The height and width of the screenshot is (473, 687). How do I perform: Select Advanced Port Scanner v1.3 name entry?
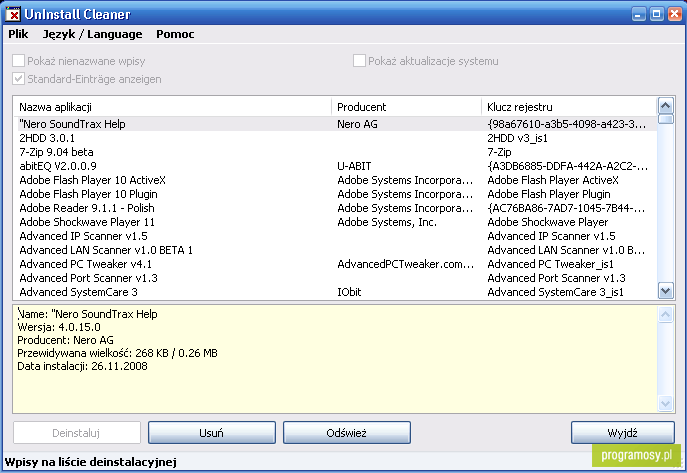click(x=88, y=278)
